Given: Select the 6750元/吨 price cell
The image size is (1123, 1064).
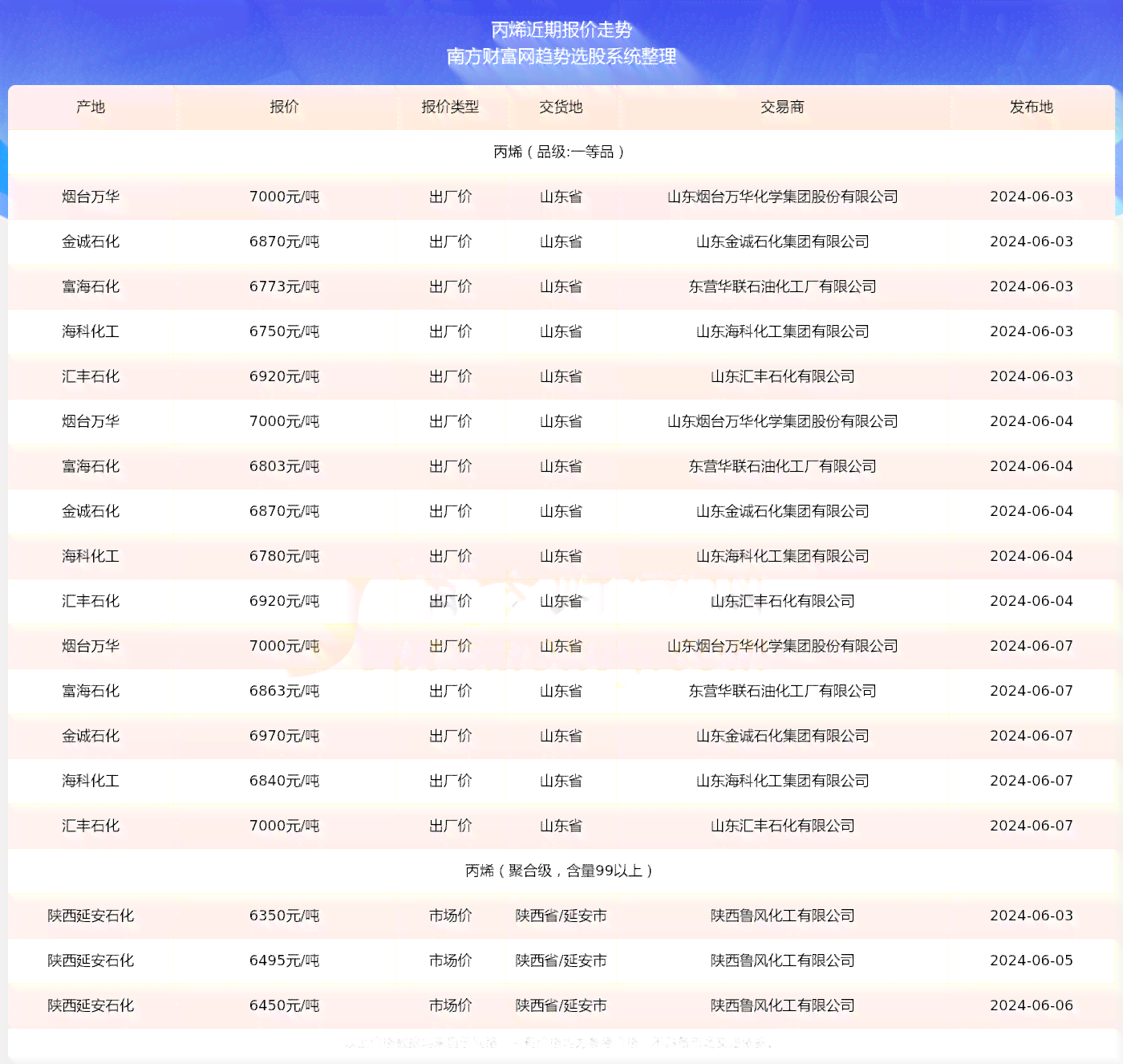Looking at the screenshot, I should point(284,331).
